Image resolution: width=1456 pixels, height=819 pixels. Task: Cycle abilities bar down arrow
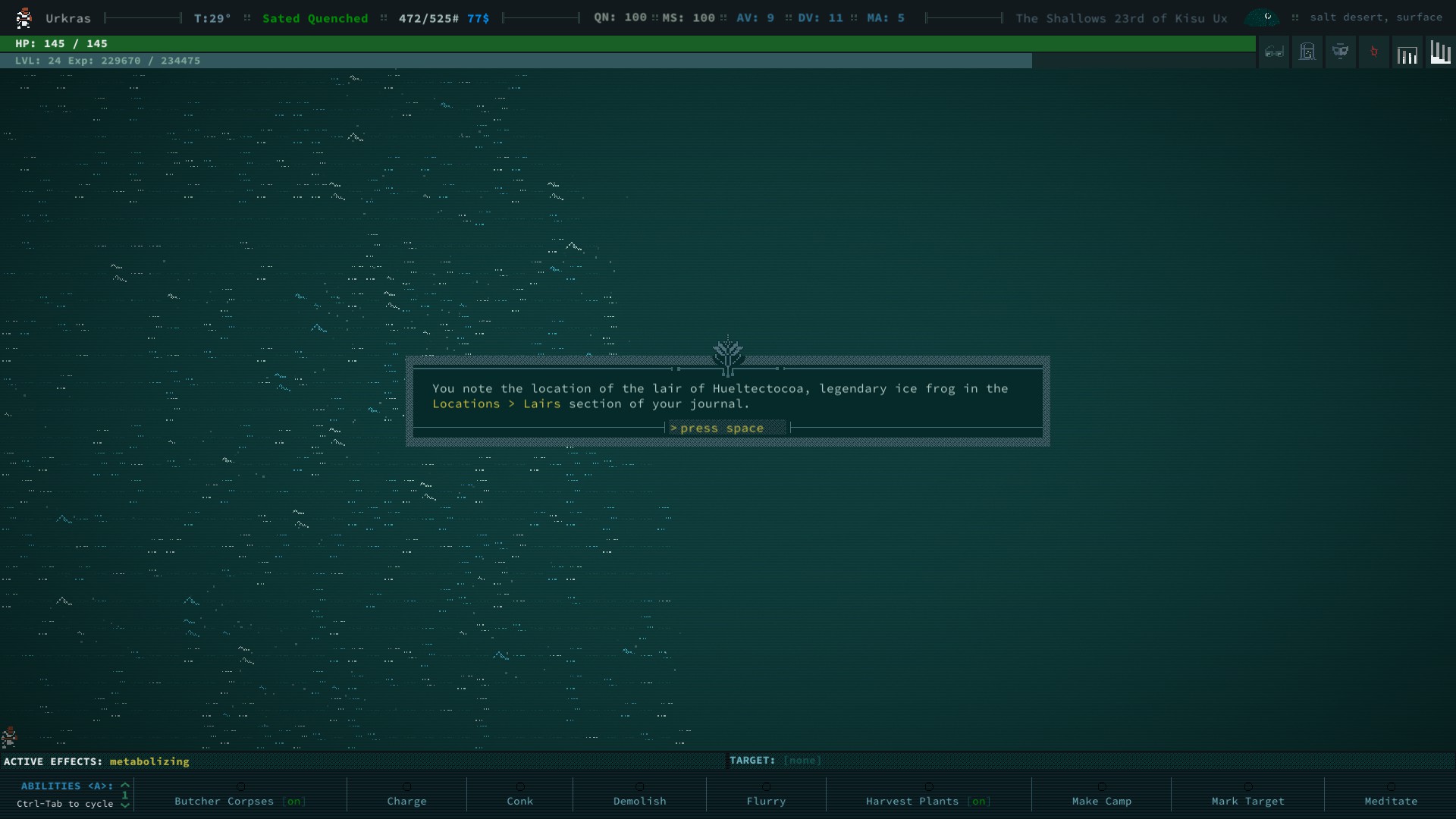[125, 805]
